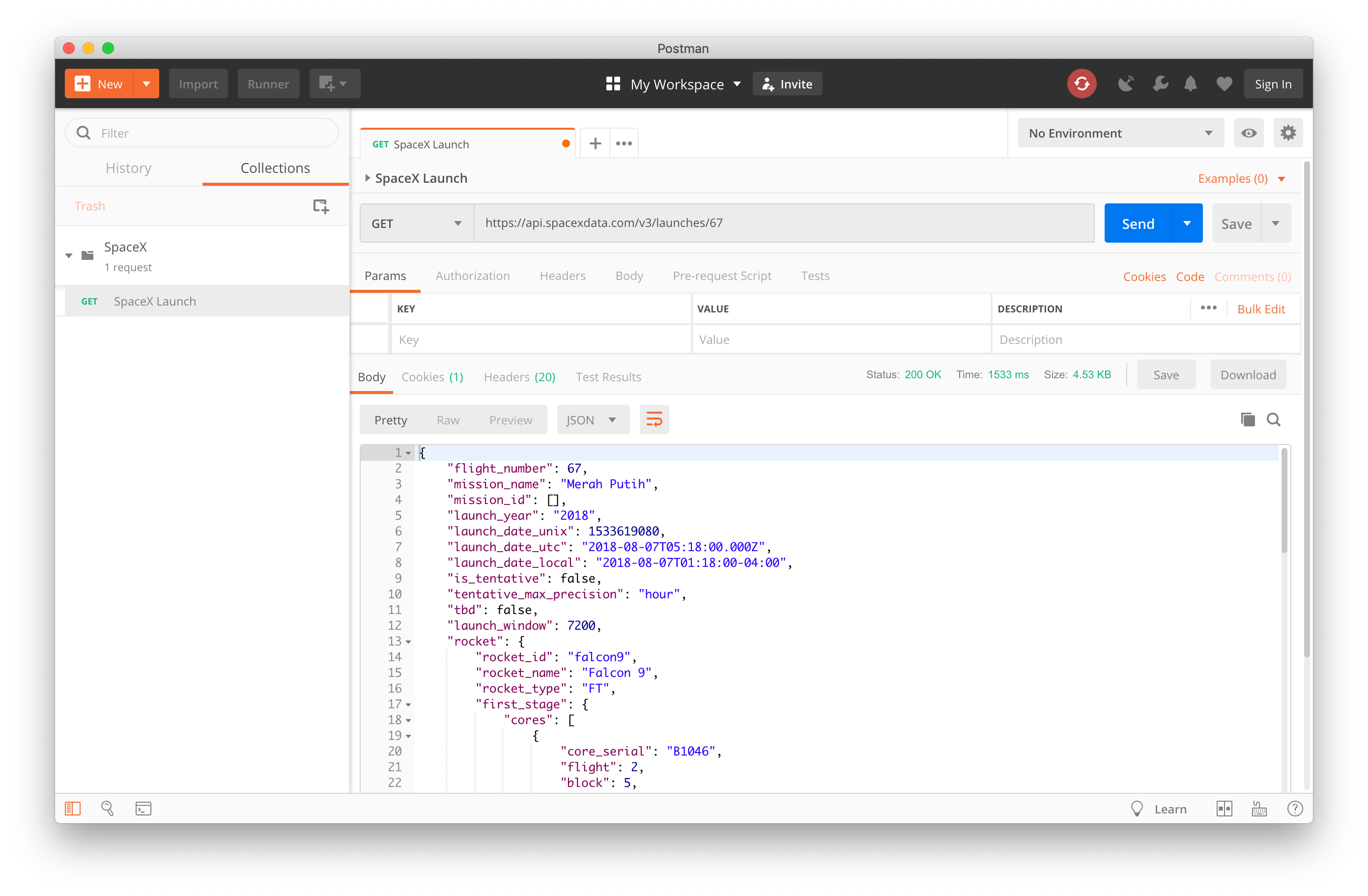Open the notifications bell
Image resolution: width=1368 pixels, height=896 pixels.
(1191, 84)
